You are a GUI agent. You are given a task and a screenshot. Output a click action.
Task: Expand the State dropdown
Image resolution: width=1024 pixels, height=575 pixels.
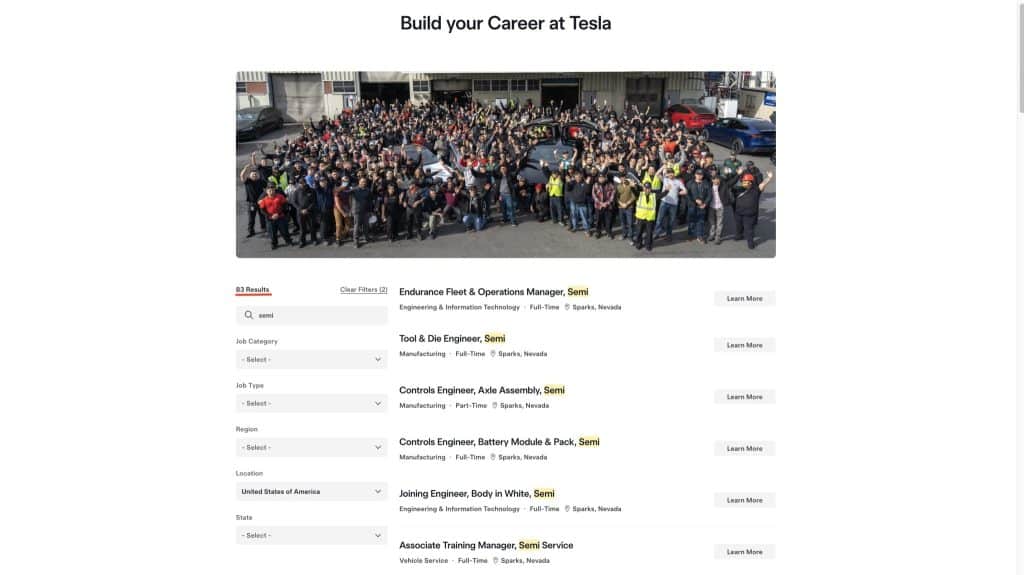(x=311, y=535)
